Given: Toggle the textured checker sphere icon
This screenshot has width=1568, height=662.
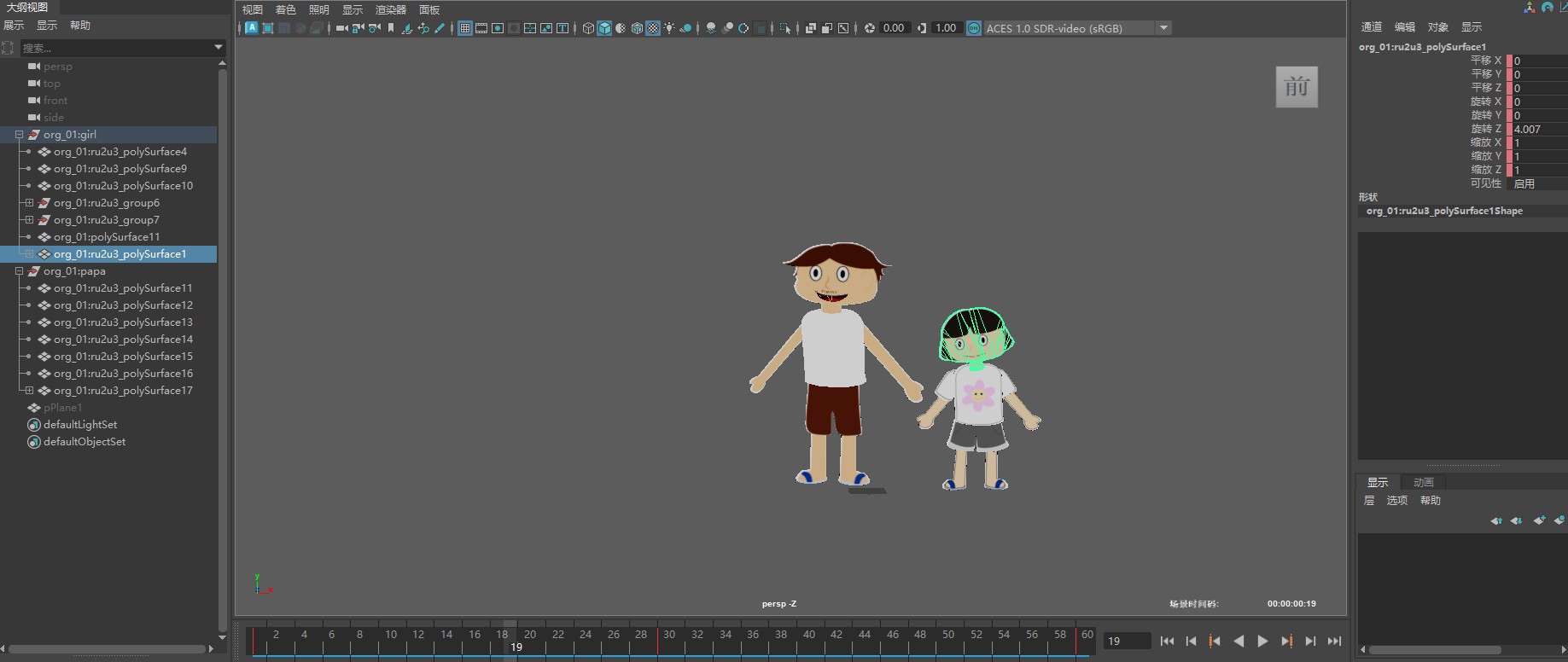Looking at the screenshot, I should pos(653,28).
